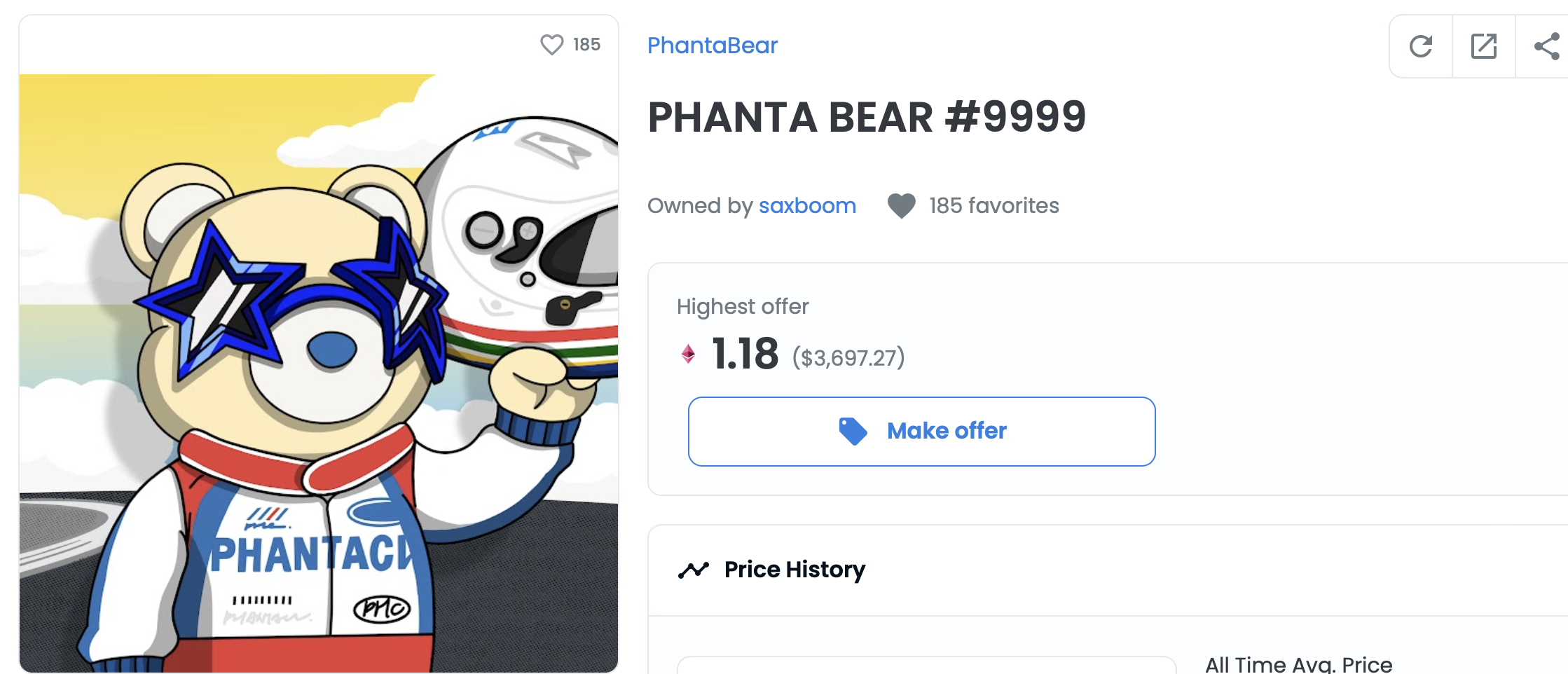Open the PhantaBear collection link
The height and width of the screenshot is (674, 1568).
(x=712, y=46)
